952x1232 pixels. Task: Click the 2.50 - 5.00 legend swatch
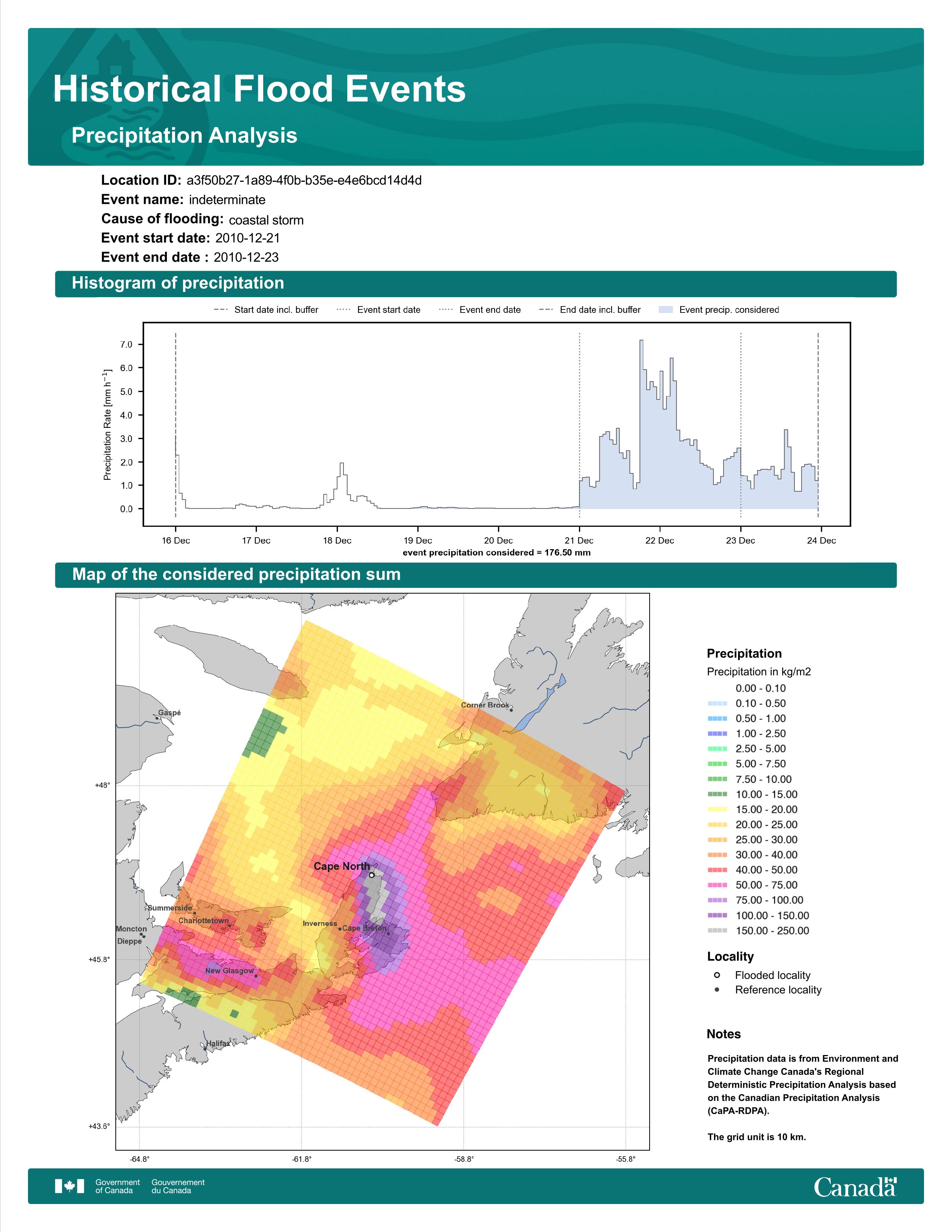(x=717, y=749)
